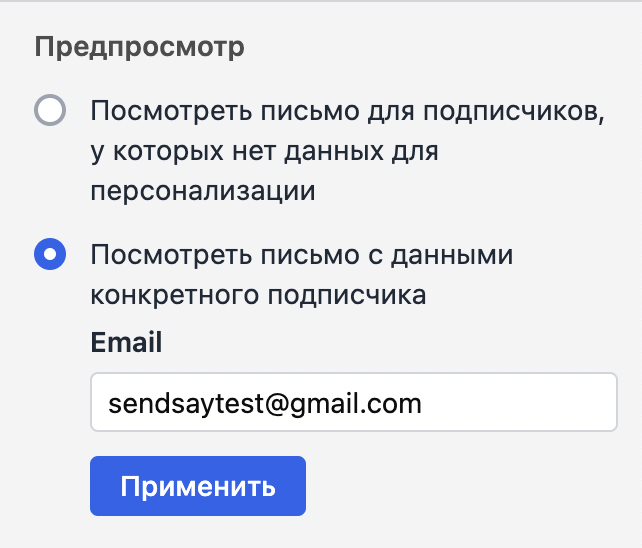Screen dimensions: 642x548
Task: Select the specific subscriber data radio button
Action: (50, 254)
